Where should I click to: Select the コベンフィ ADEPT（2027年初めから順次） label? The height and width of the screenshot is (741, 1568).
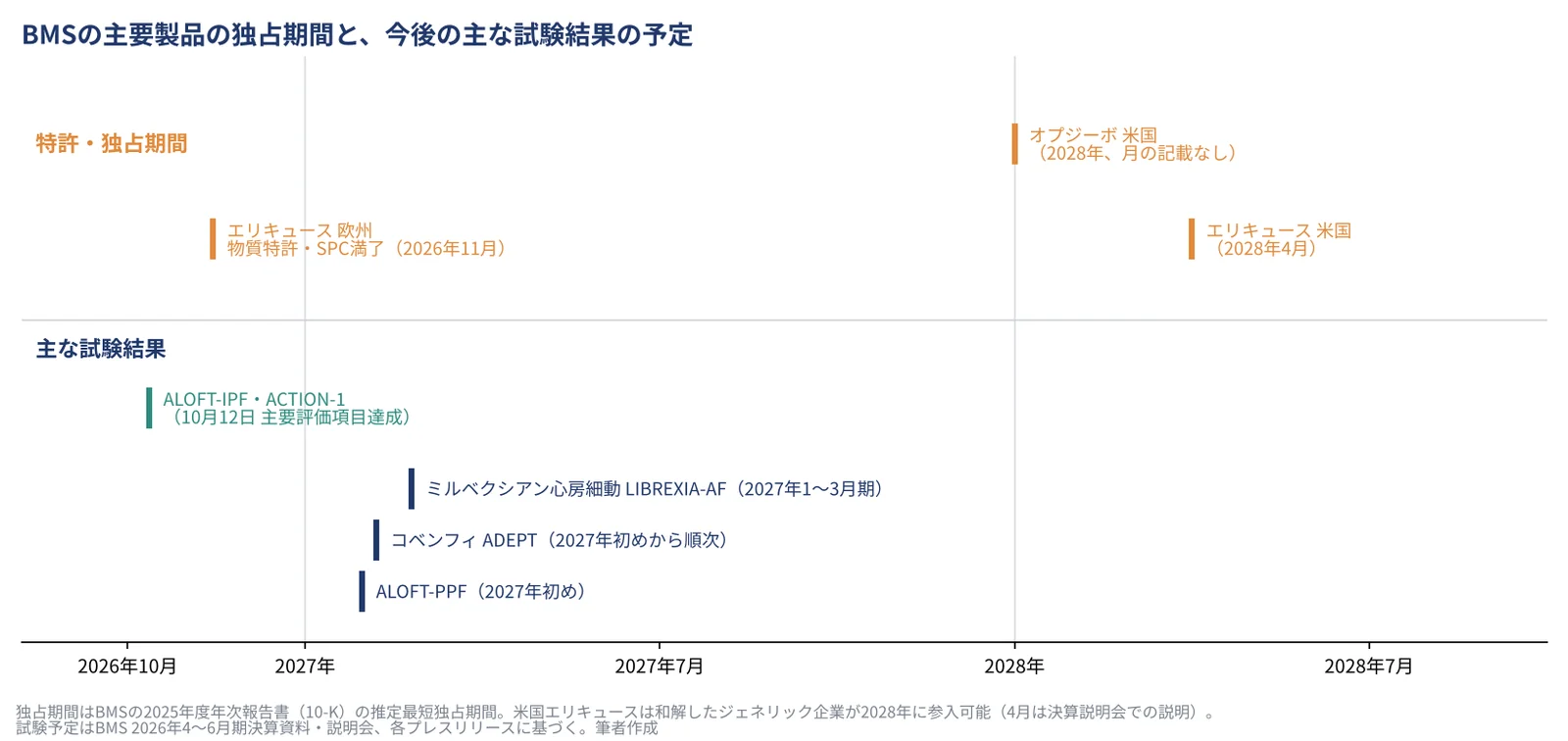pos(560,540)
